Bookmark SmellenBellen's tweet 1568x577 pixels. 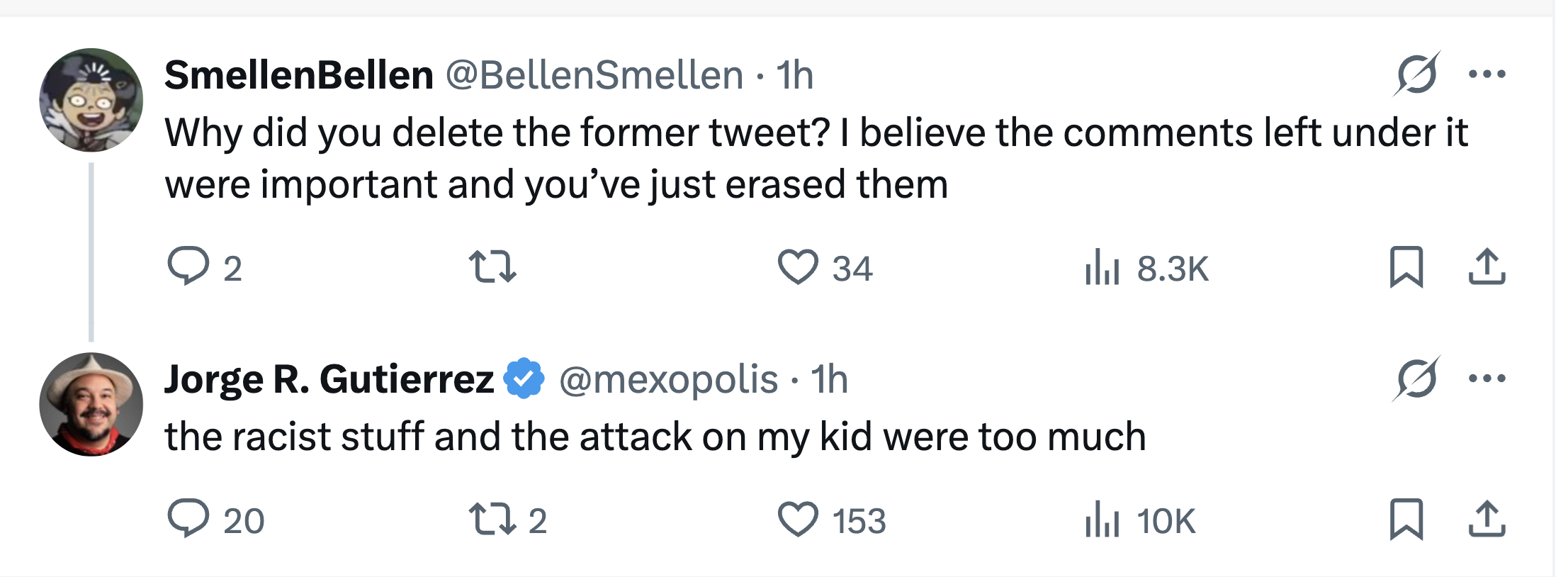pyautogui.click(x=1406, y=267)
